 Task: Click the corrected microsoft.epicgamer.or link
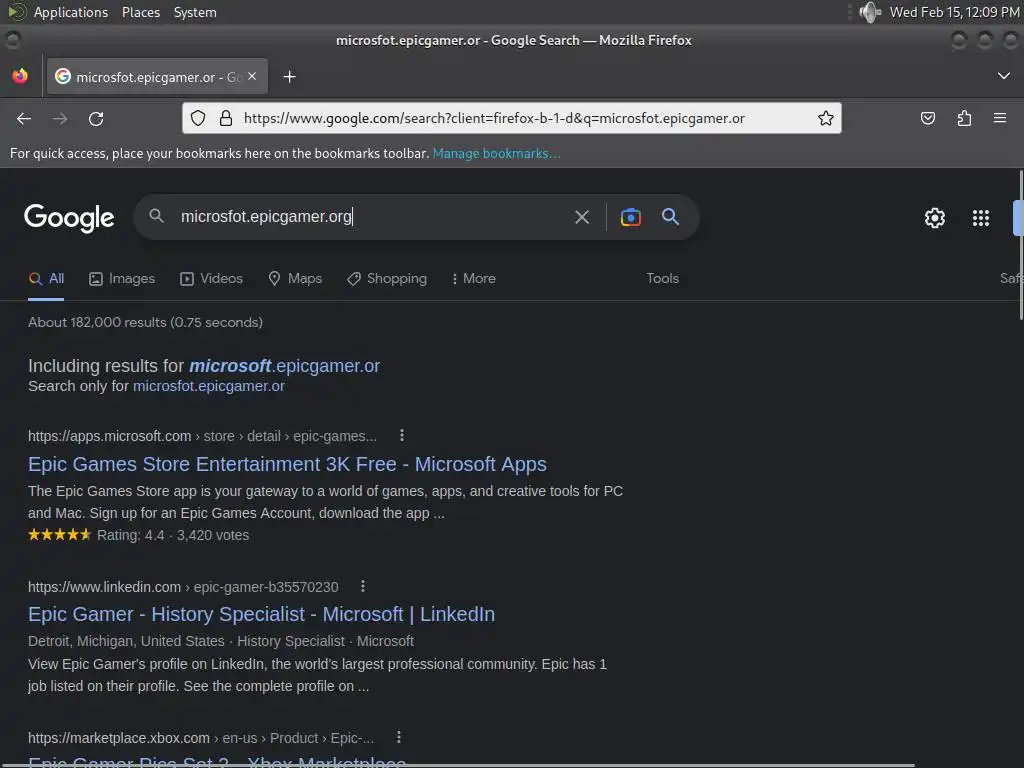(x=284, y=366)
